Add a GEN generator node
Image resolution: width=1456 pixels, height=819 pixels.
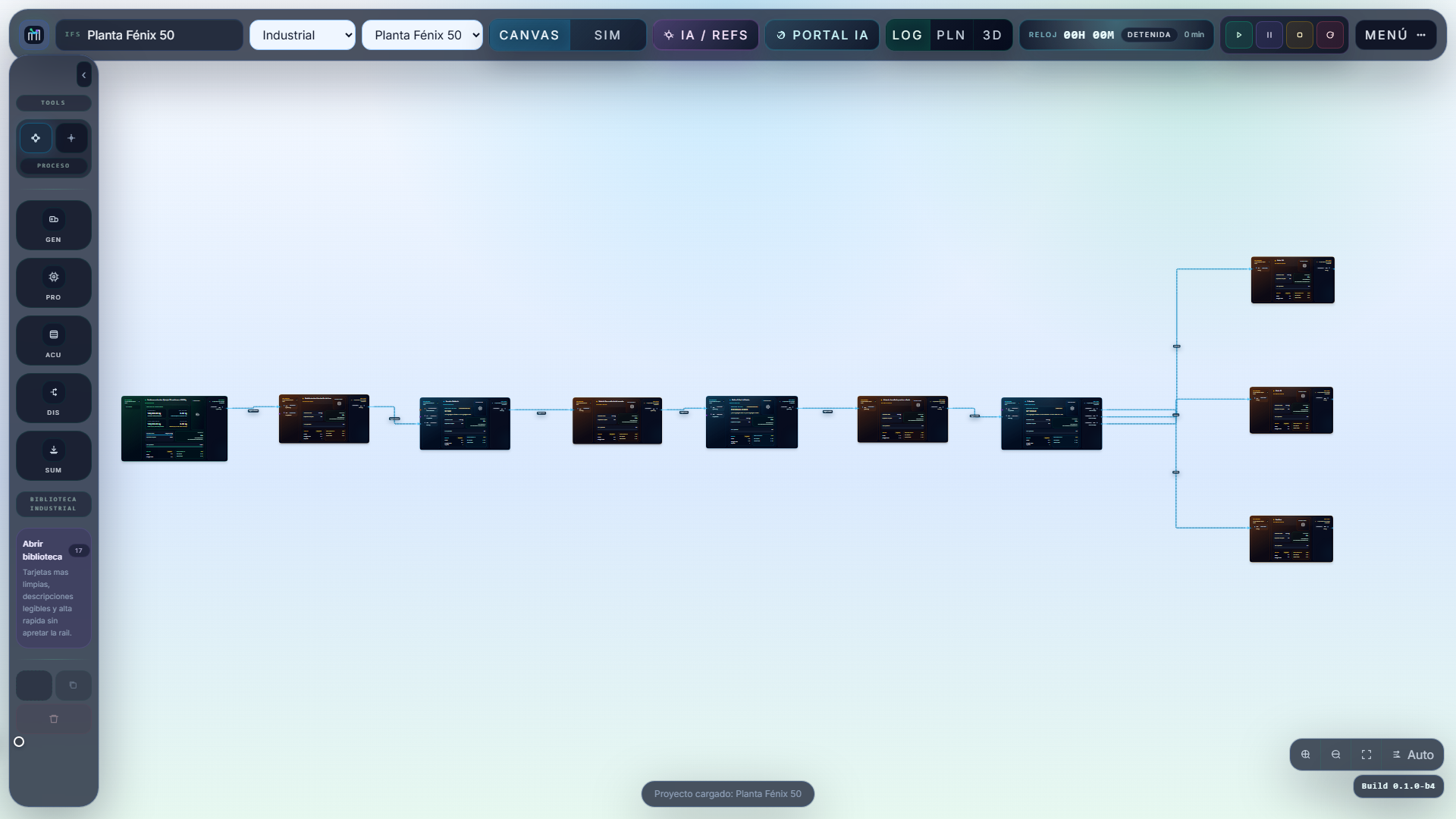[53, 225]
